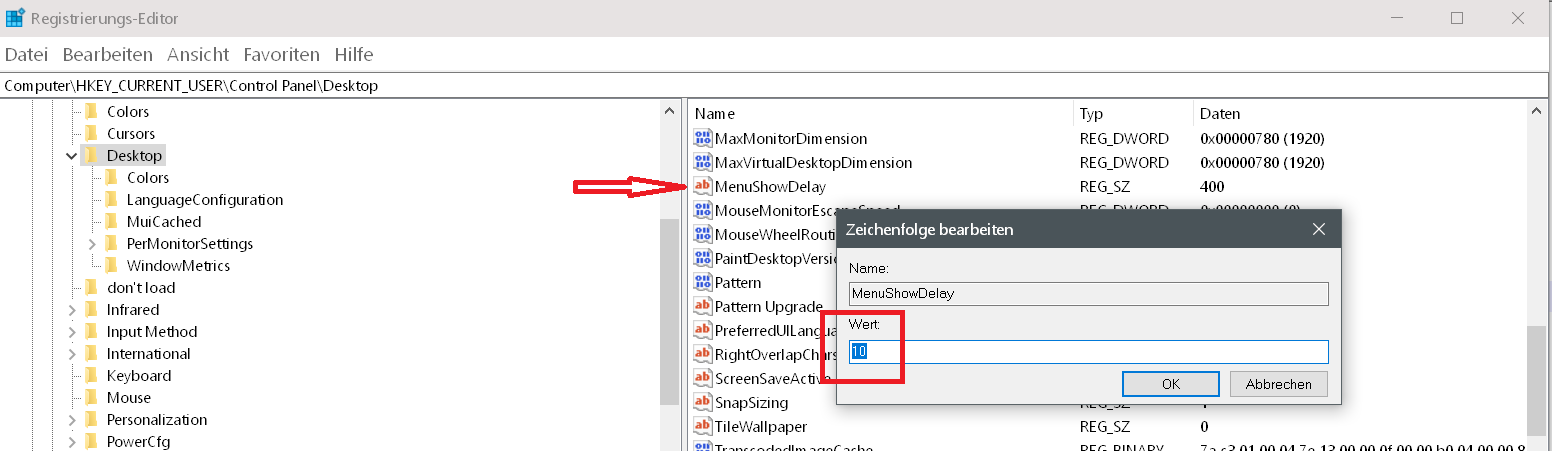Open the Ansicht menu

(198, 55)
